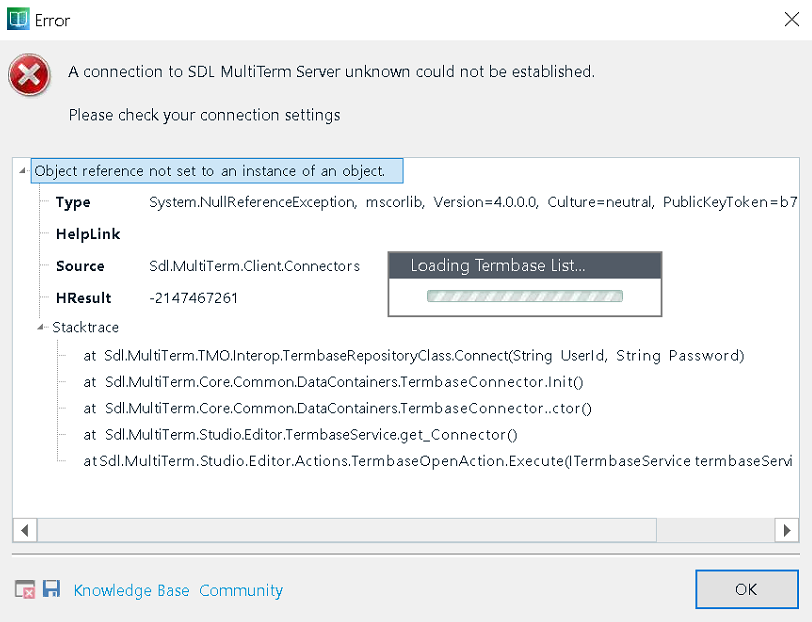This screenshot has width=812, height=622.
Task: Click the Error dialog title bar app icon
Action: (18, 20)
